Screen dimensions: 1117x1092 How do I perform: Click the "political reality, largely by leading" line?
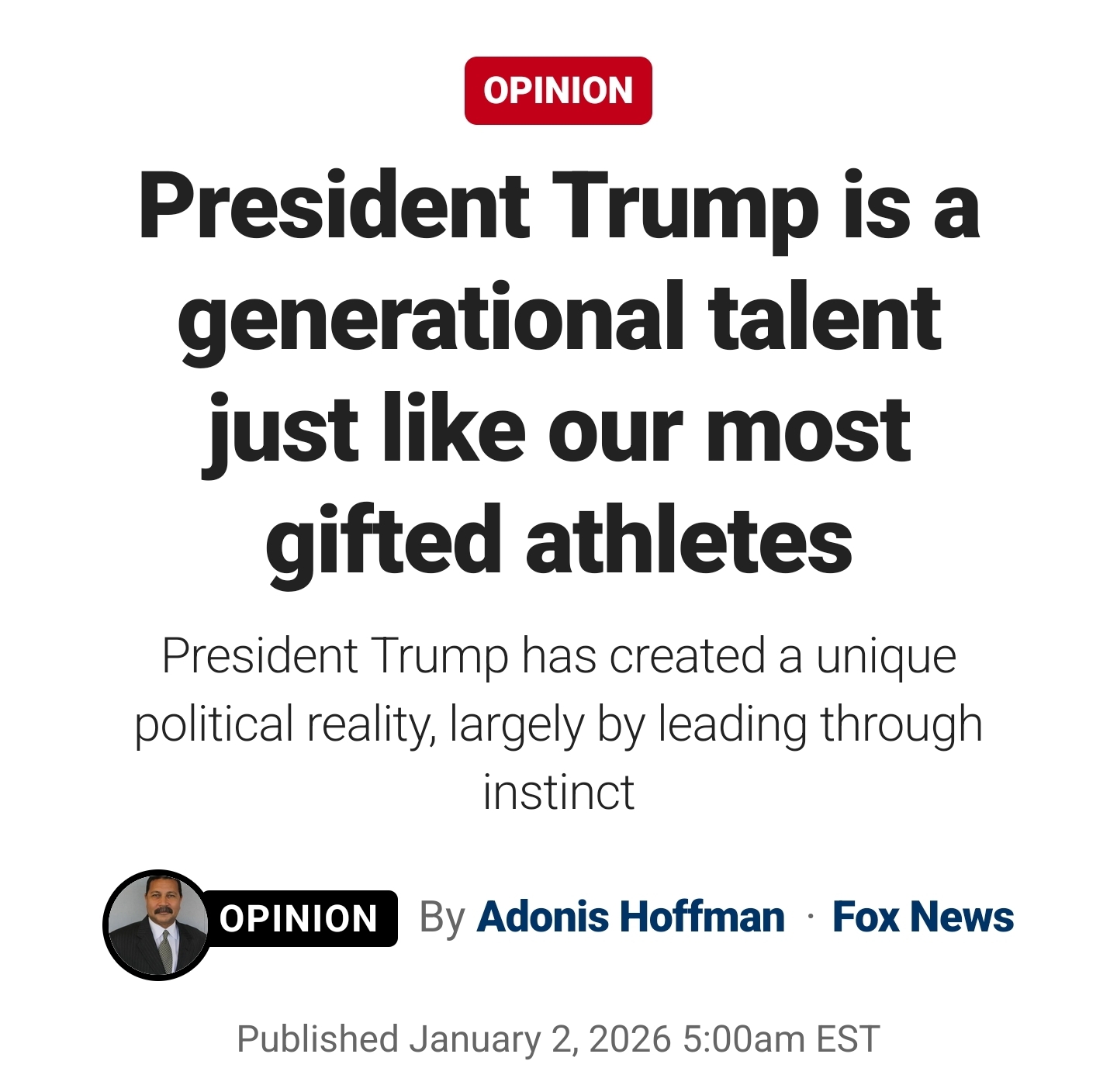558,724
